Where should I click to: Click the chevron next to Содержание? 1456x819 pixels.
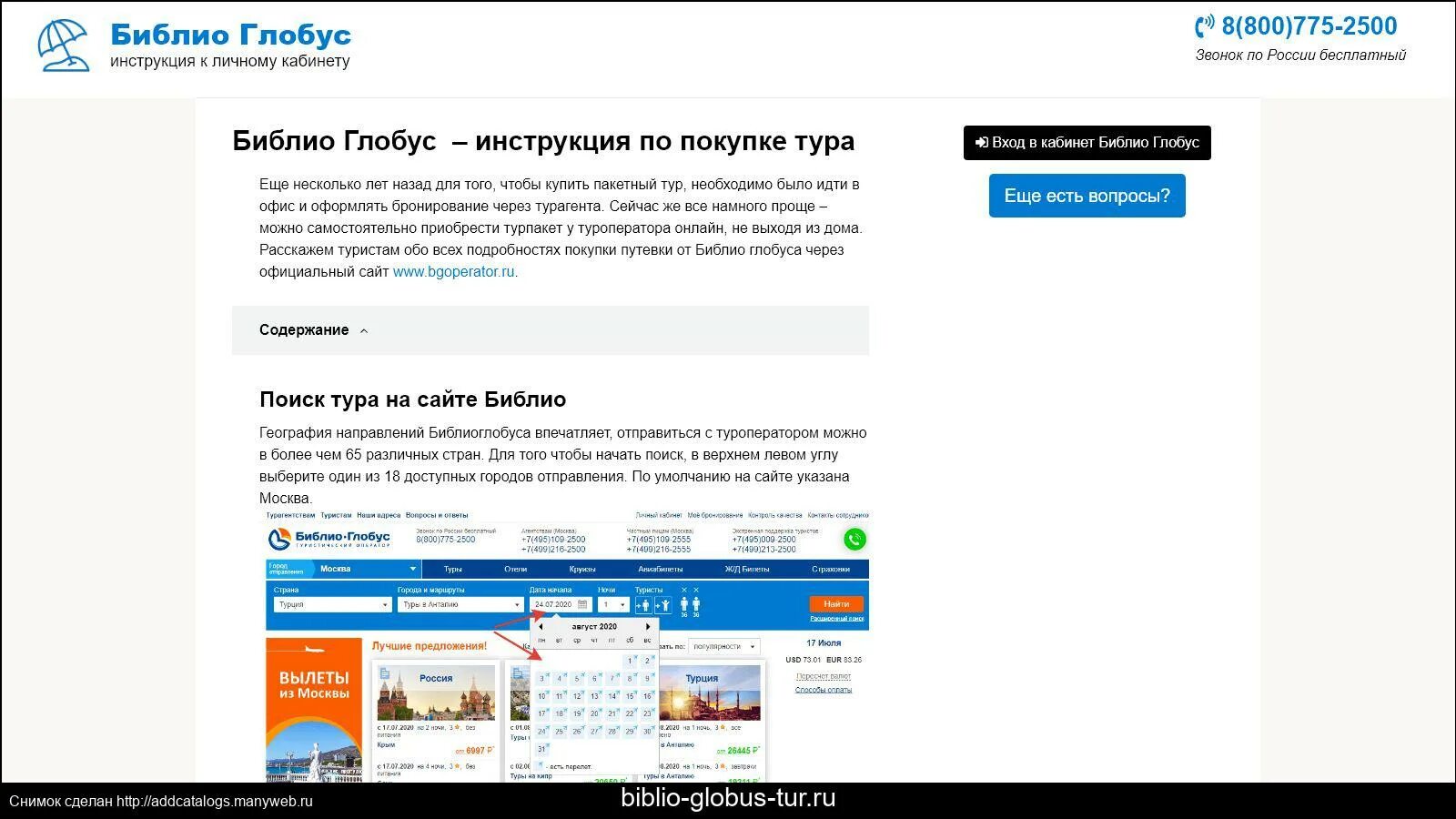click(364, 331)
